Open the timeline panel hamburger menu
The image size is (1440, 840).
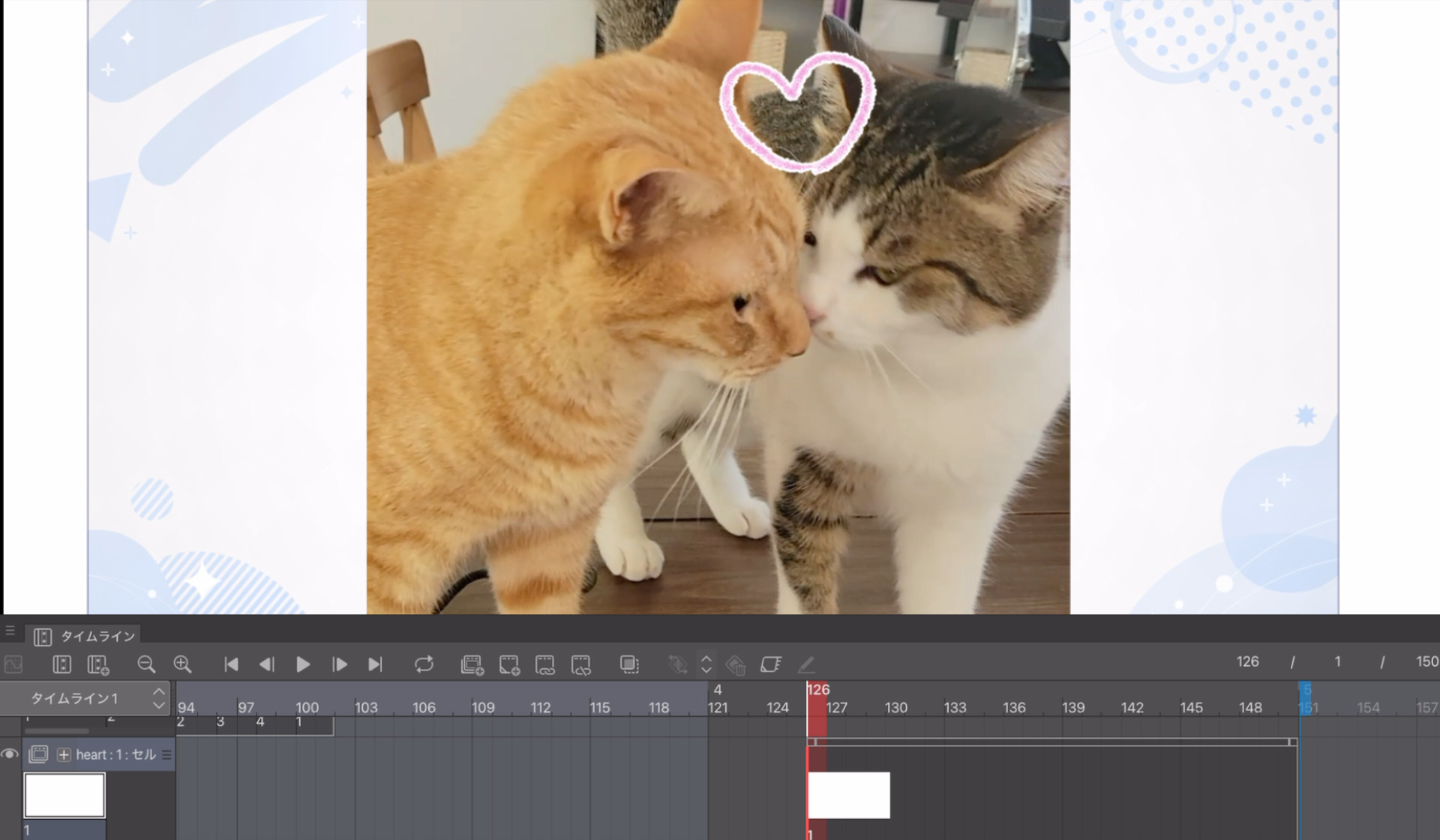[10, 630]
